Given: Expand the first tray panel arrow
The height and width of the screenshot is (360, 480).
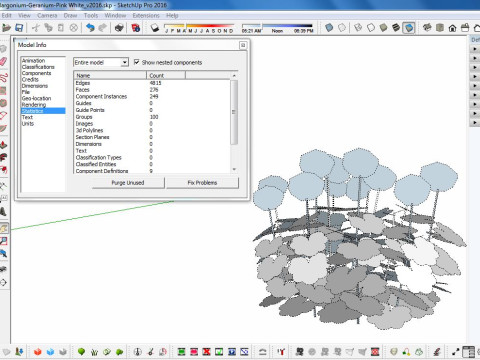Looking at the screenshot, I should (474, 49).
